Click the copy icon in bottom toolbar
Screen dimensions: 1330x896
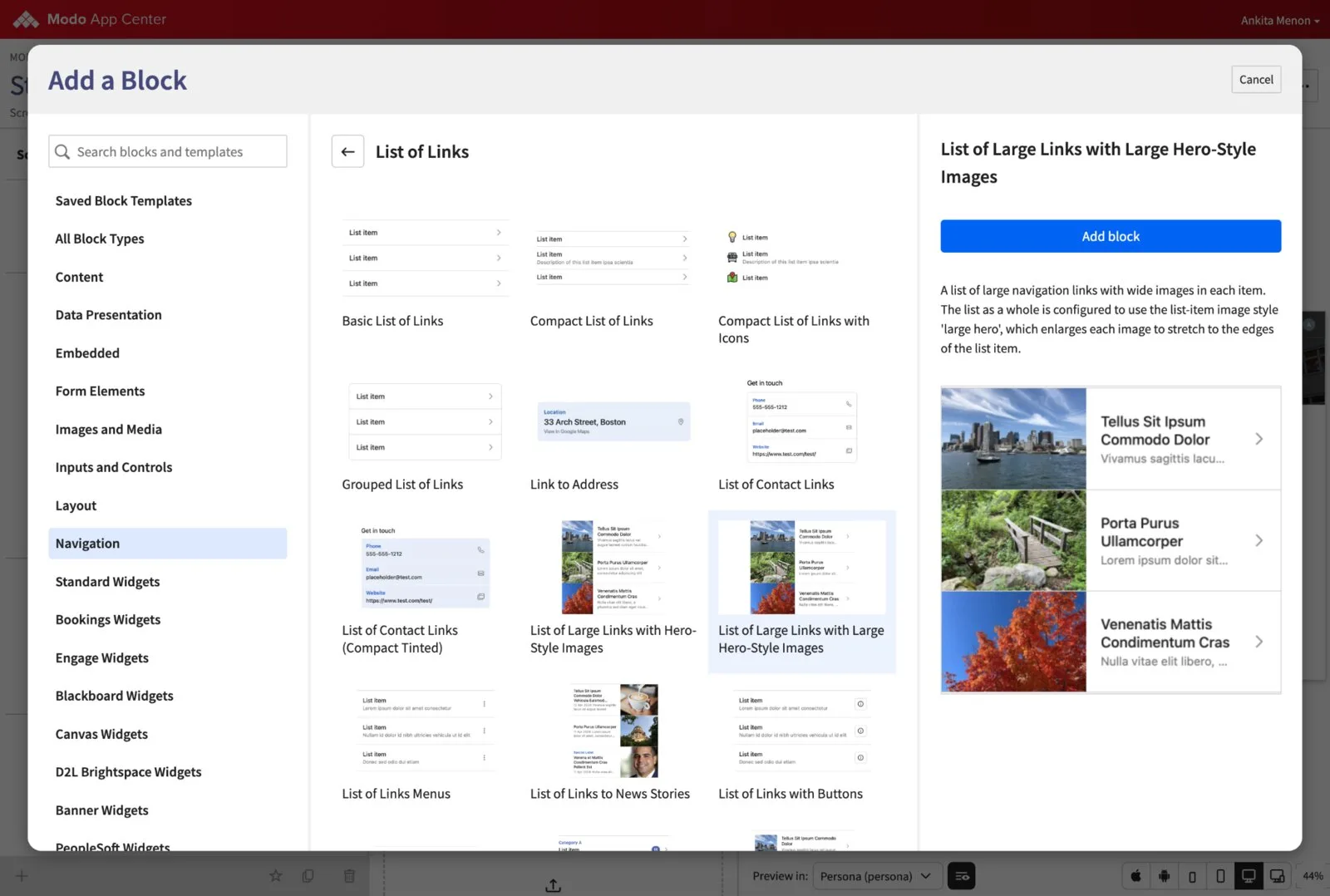(308, 875)
